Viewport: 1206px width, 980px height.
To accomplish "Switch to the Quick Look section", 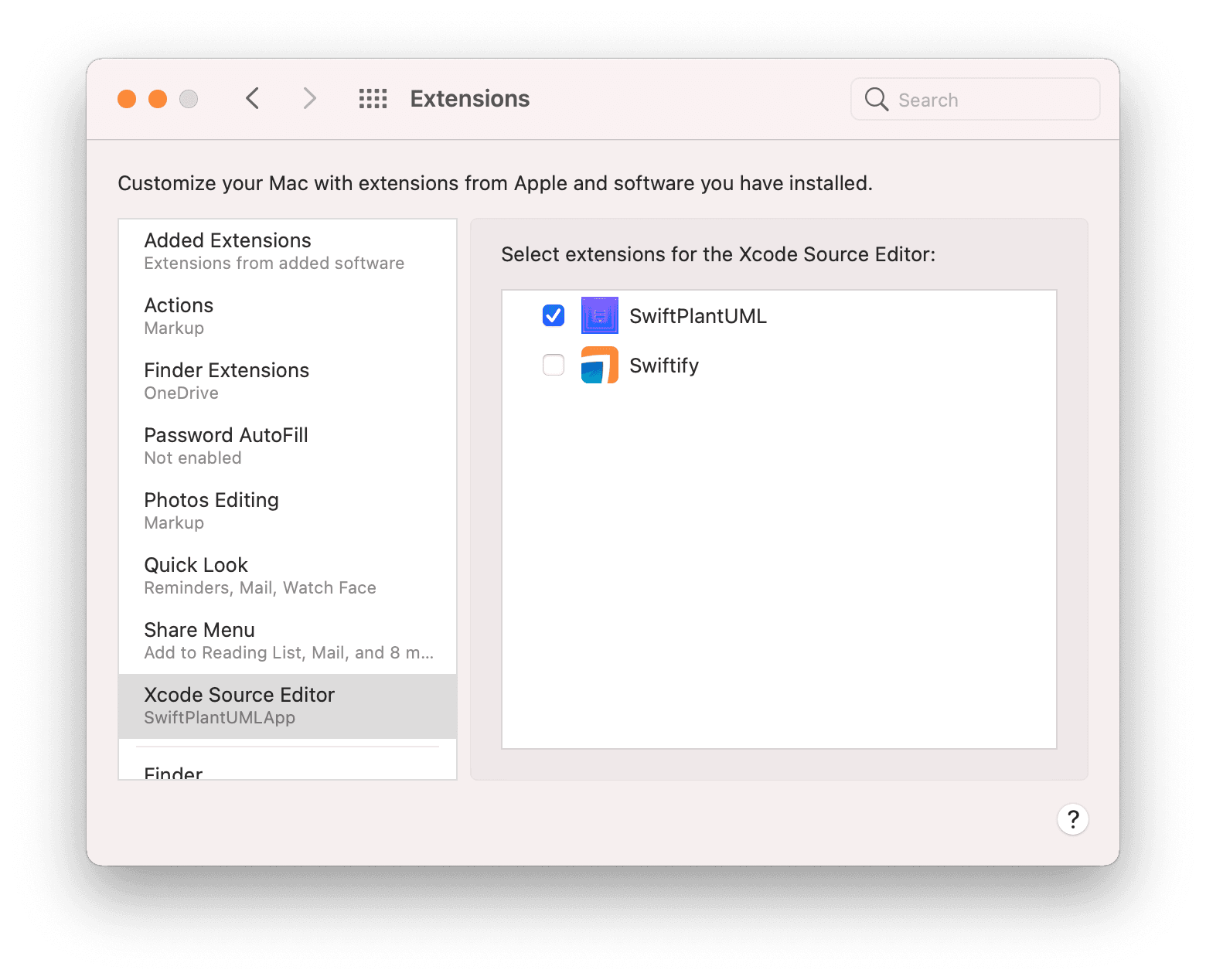I will click(x=196, y=574).
